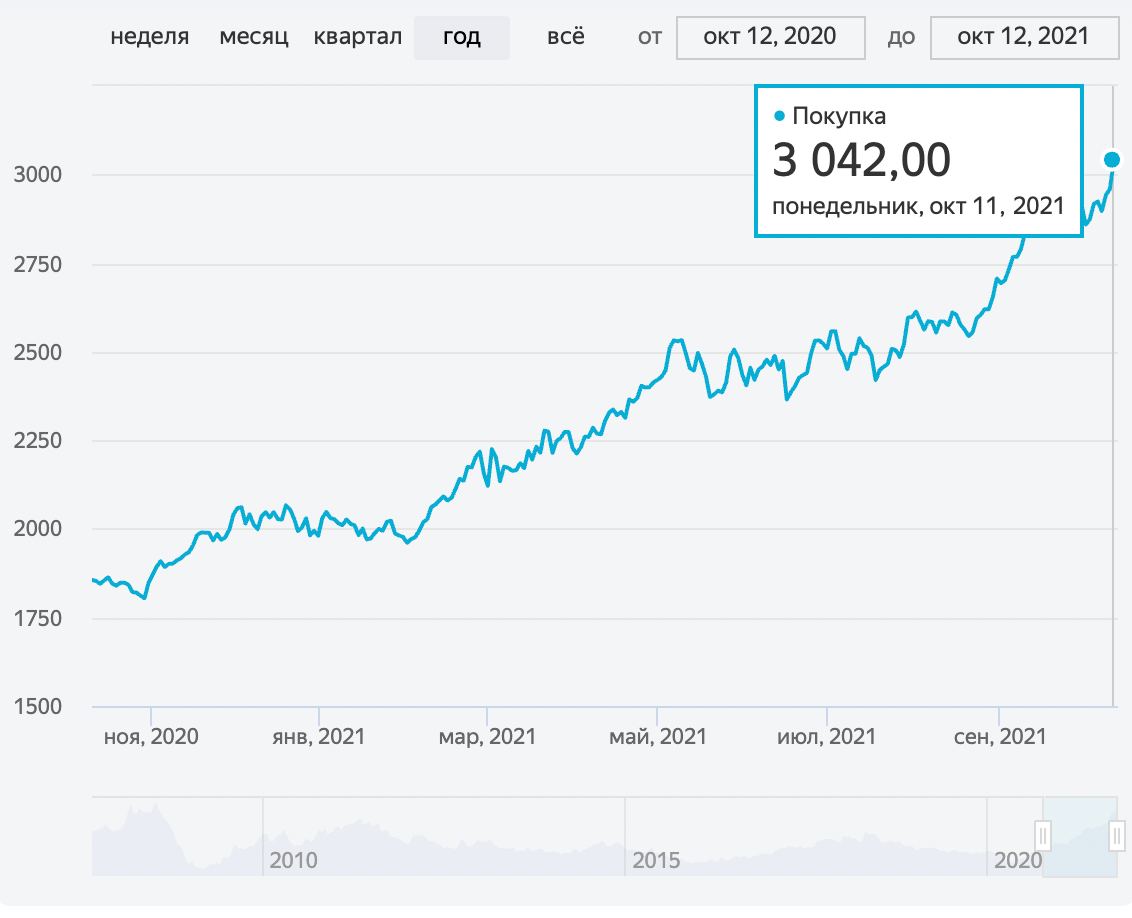
Task: Click the end date field окт 12, 2021
Action: tap(1023, 38)
